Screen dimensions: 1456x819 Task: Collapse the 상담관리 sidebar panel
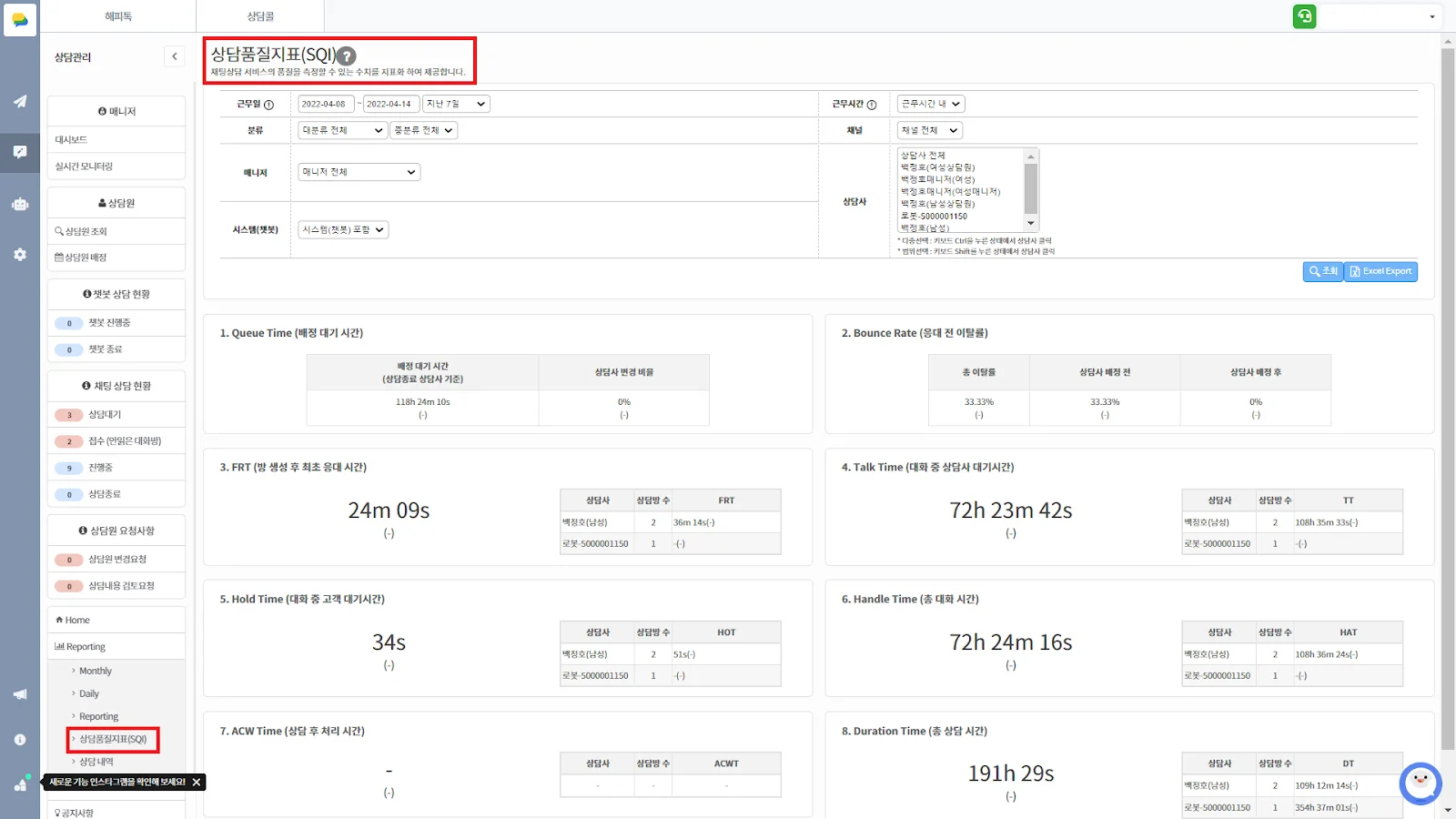tap(175, 56)
